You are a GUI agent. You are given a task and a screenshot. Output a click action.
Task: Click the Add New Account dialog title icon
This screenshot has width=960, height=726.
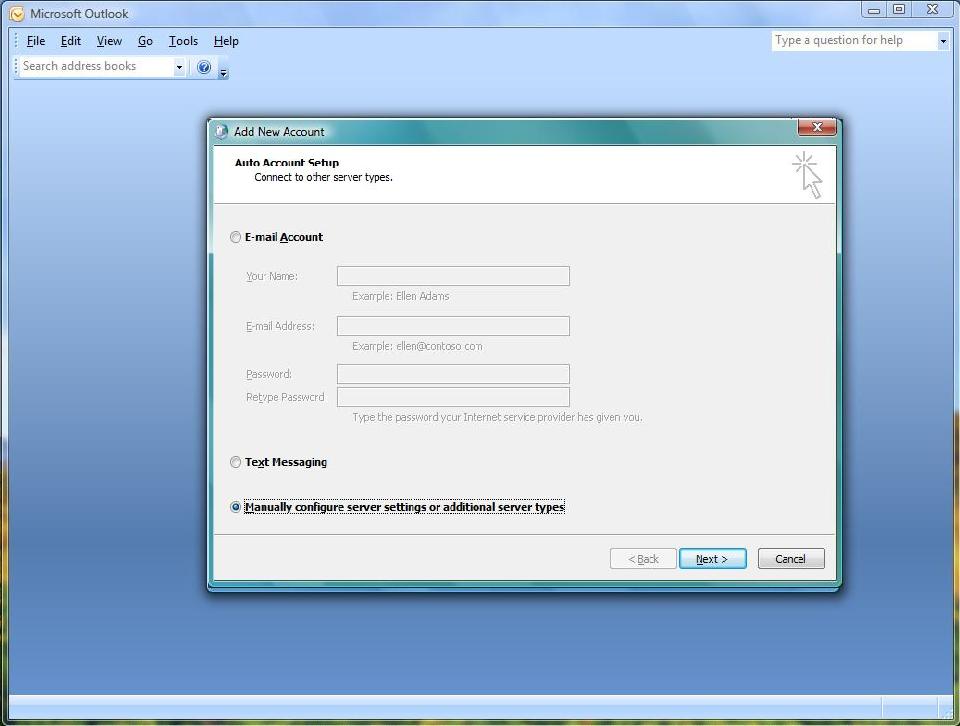[222, 132]
